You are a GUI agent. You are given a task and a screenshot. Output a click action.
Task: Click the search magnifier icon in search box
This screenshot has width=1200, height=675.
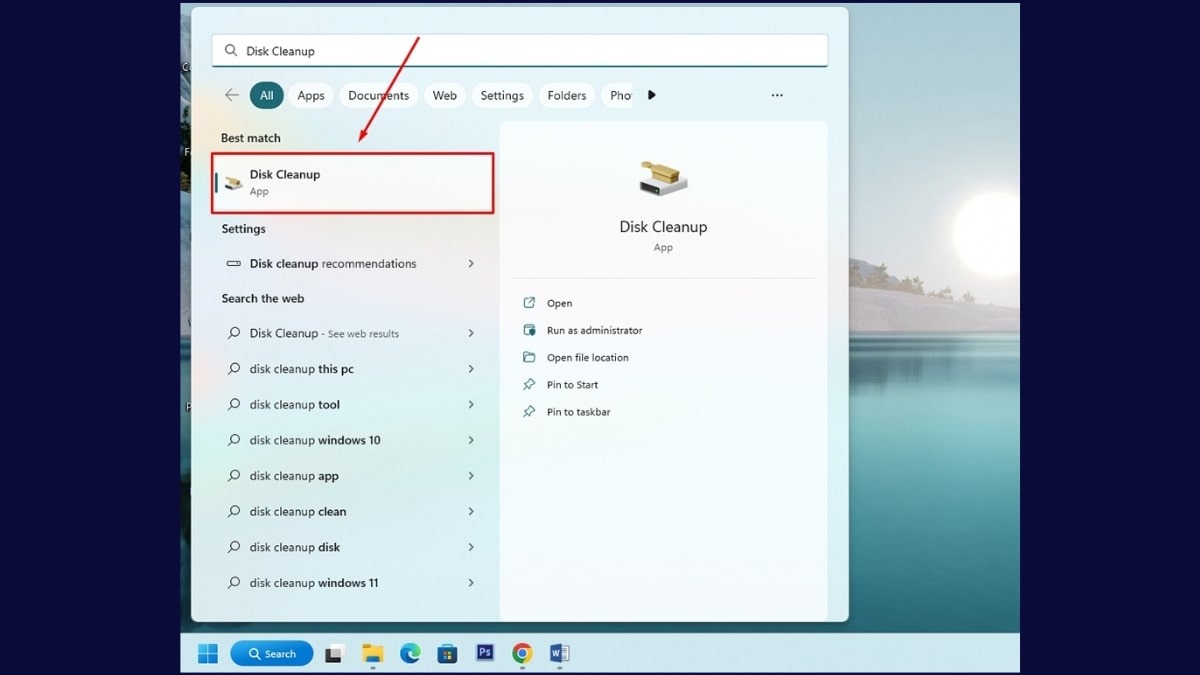[231, 51]
